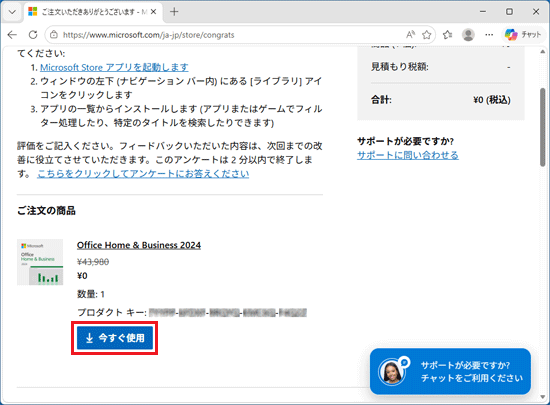Click サポートに問い合わせる link

click(408, 155)
